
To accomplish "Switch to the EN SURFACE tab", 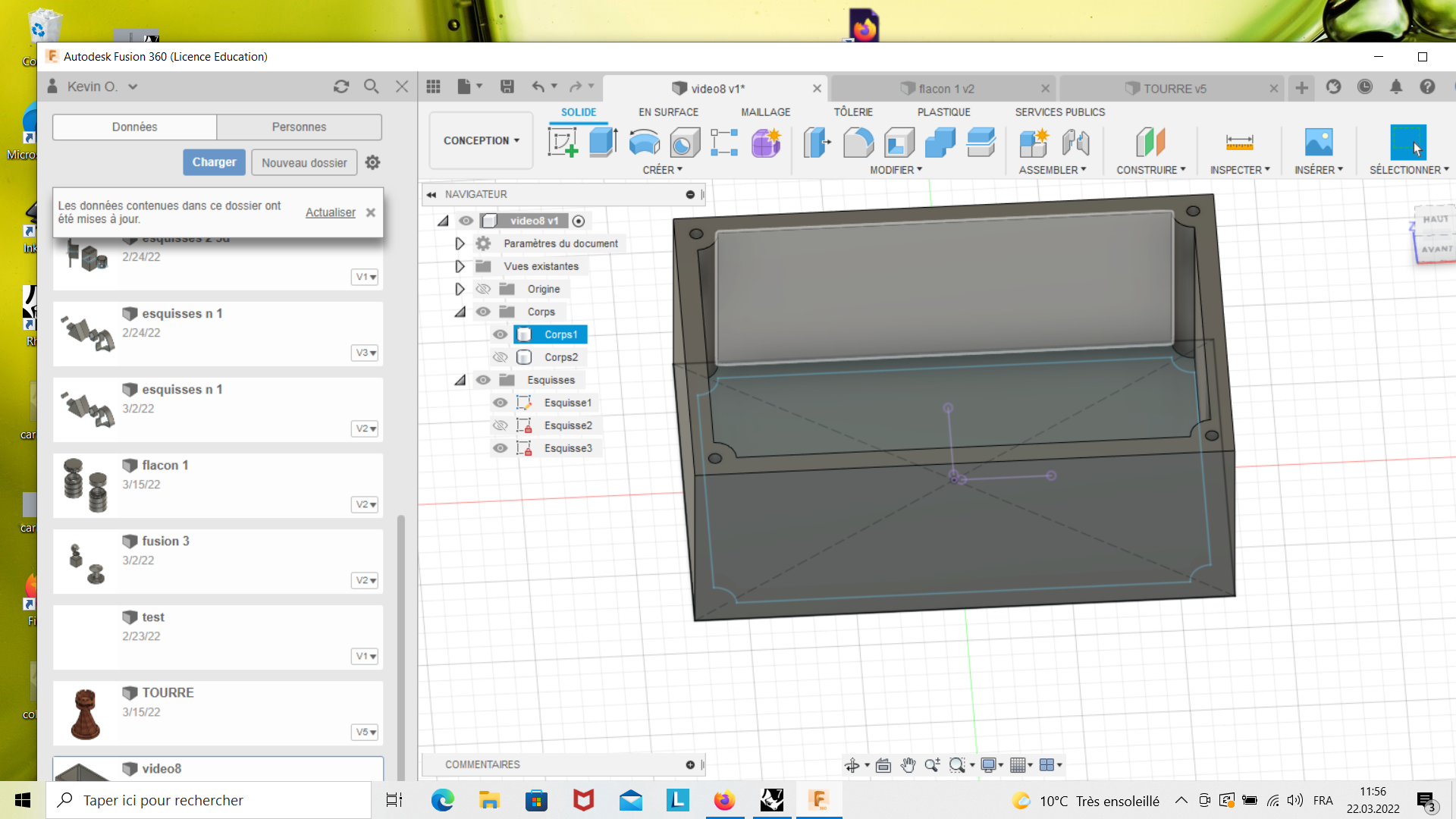I will [x=668, y=112].
